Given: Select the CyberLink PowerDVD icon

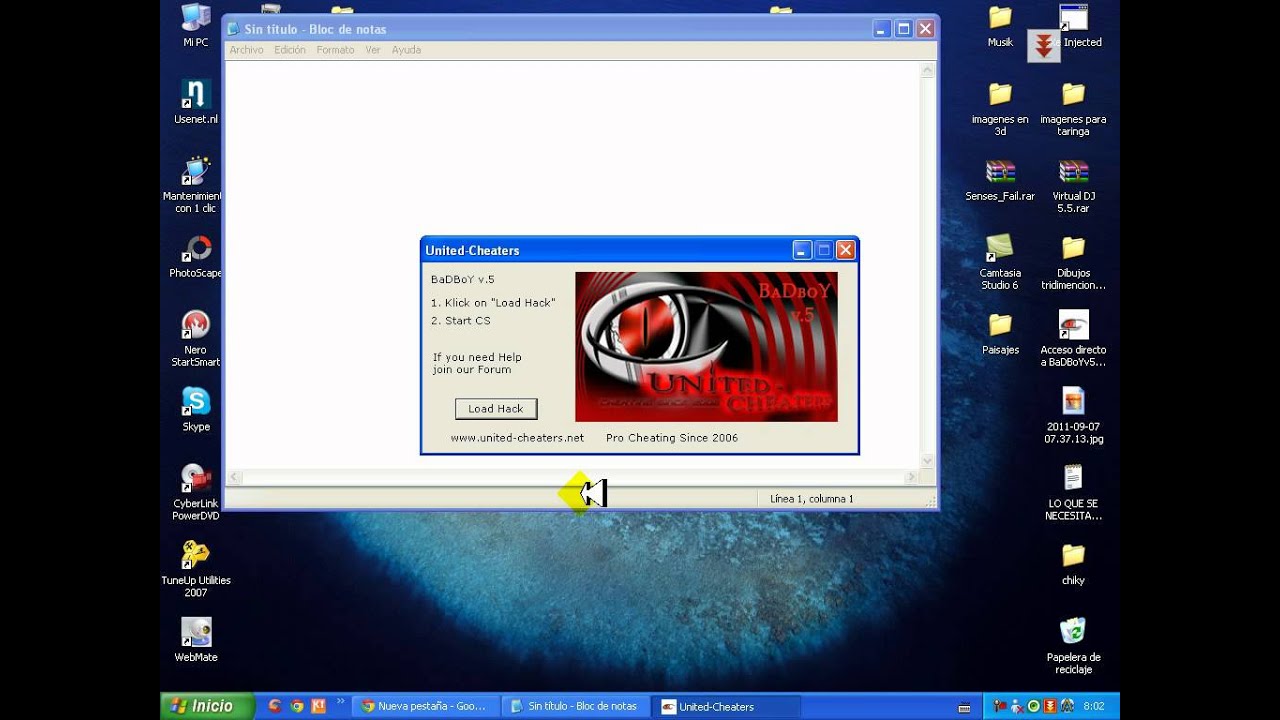Looking at the screenshot, I should (196, 493).
